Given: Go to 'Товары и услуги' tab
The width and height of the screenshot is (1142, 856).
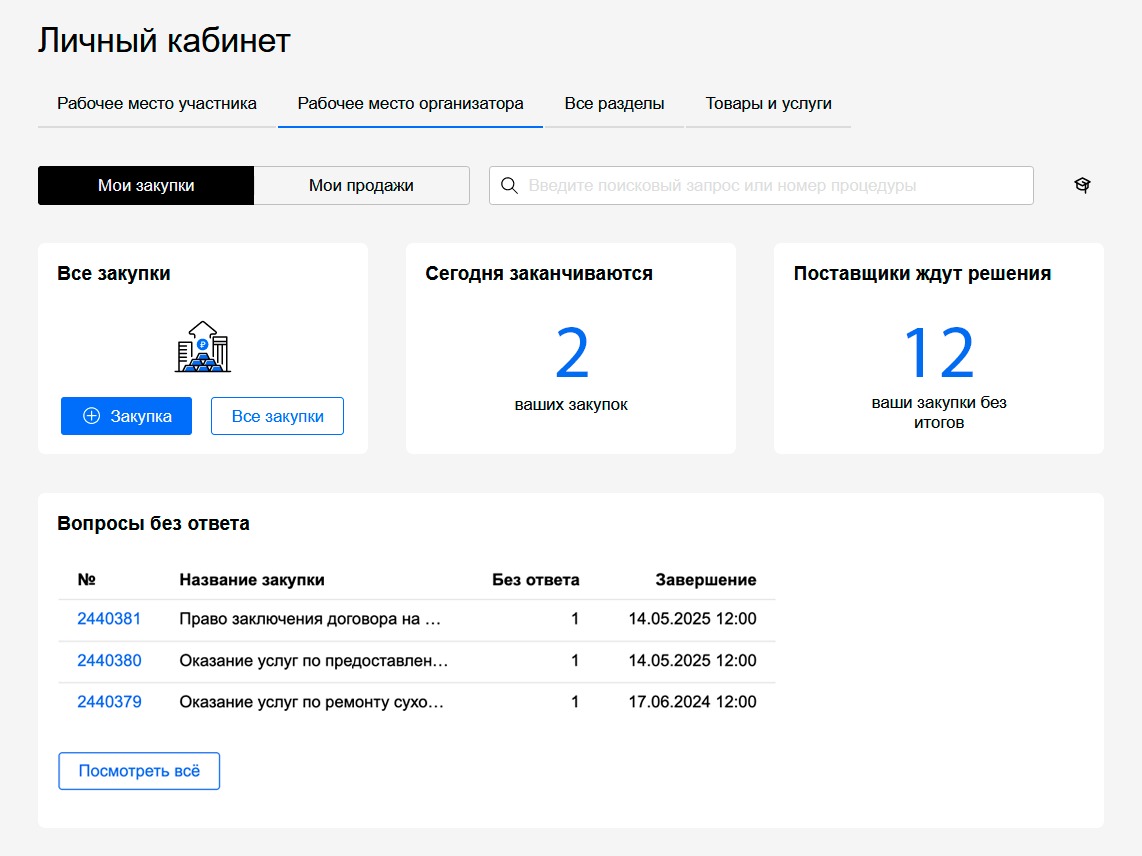Looking at the screenshot, I should pos(768,104).
